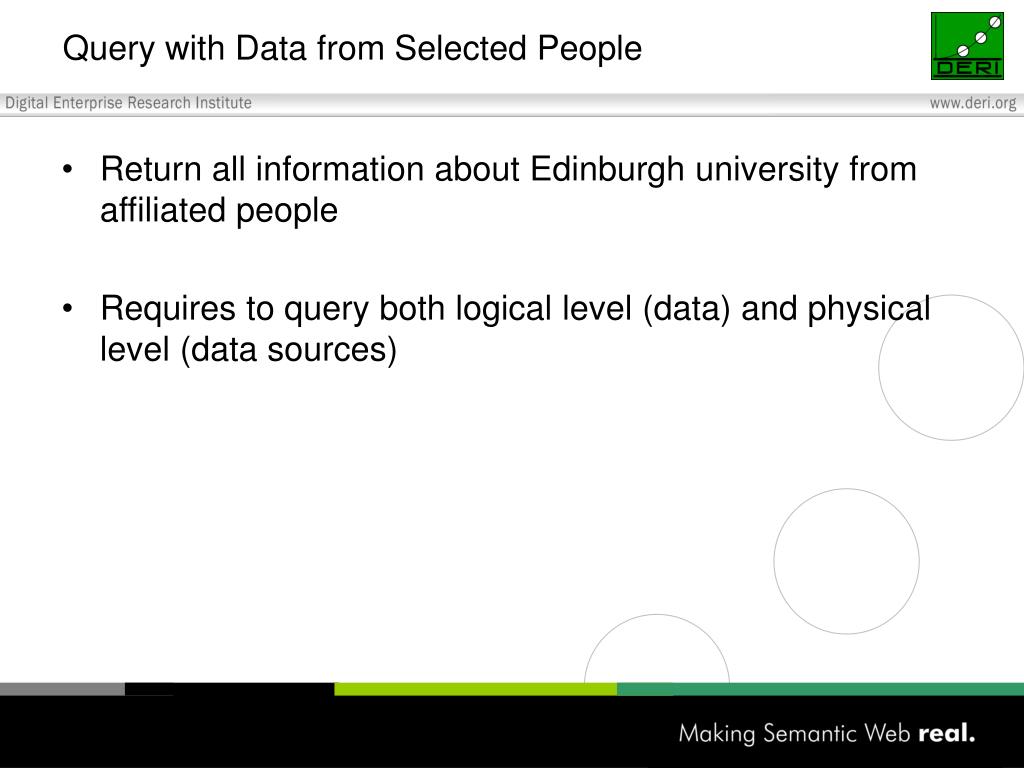Click the word 'Edinburgh' in the first bullet

pos(607,170)
